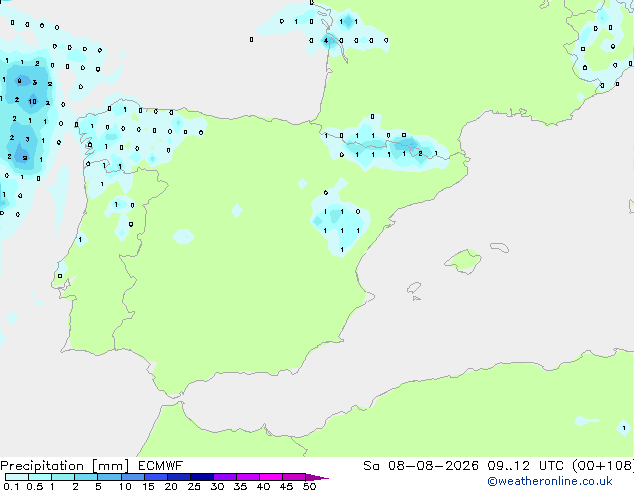The height and width of the screenshot is (490, 634).
Task: Select the 30–35 mm purple legend swatch
Action: 224,477
